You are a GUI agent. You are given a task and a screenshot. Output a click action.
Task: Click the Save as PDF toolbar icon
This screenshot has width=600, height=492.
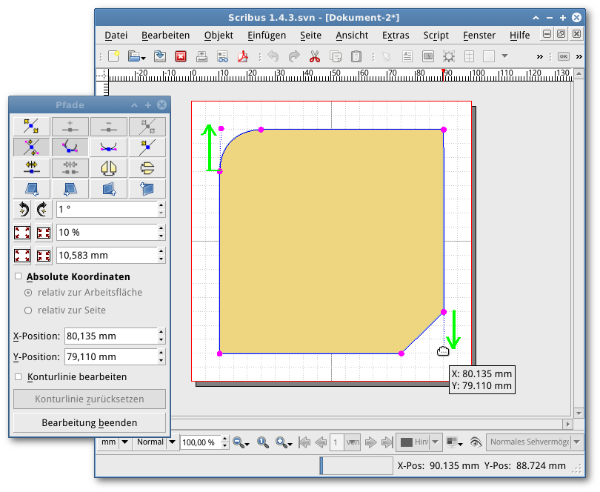point(243,57)
